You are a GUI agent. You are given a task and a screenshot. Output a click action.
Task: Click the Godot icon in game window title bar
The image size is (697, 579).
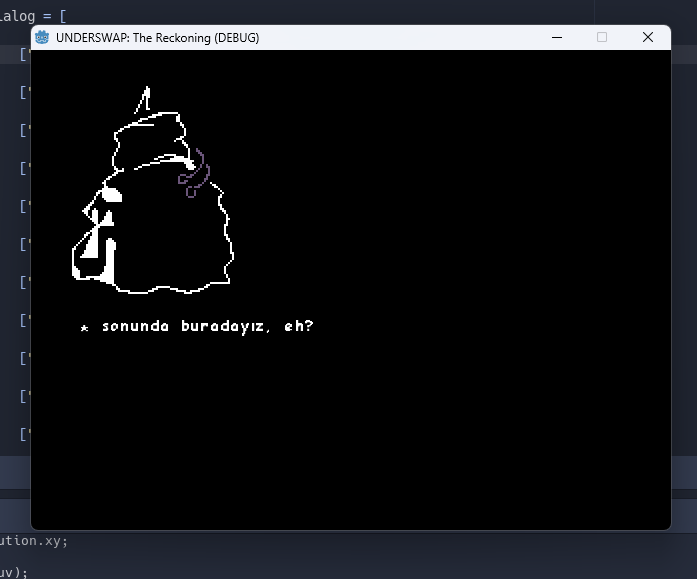(x=42, y=37)
